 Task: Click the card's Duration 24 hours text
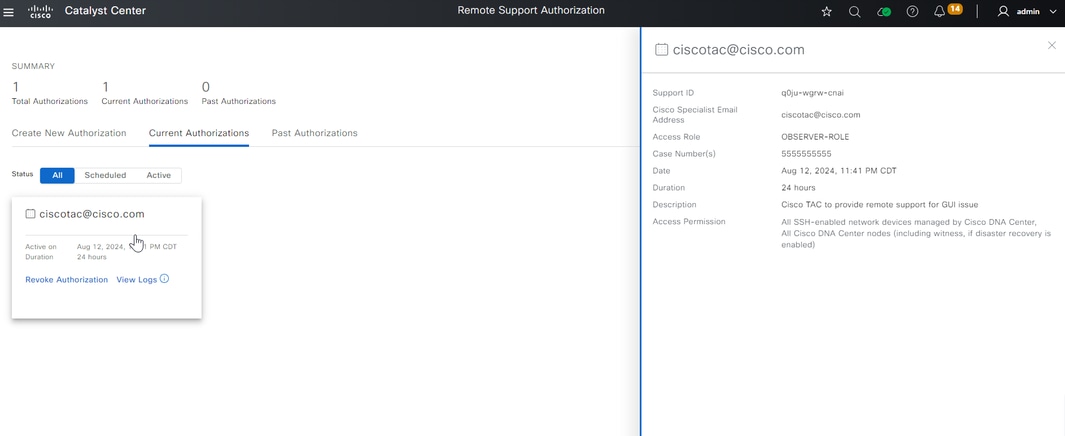[x=92, y=257]
